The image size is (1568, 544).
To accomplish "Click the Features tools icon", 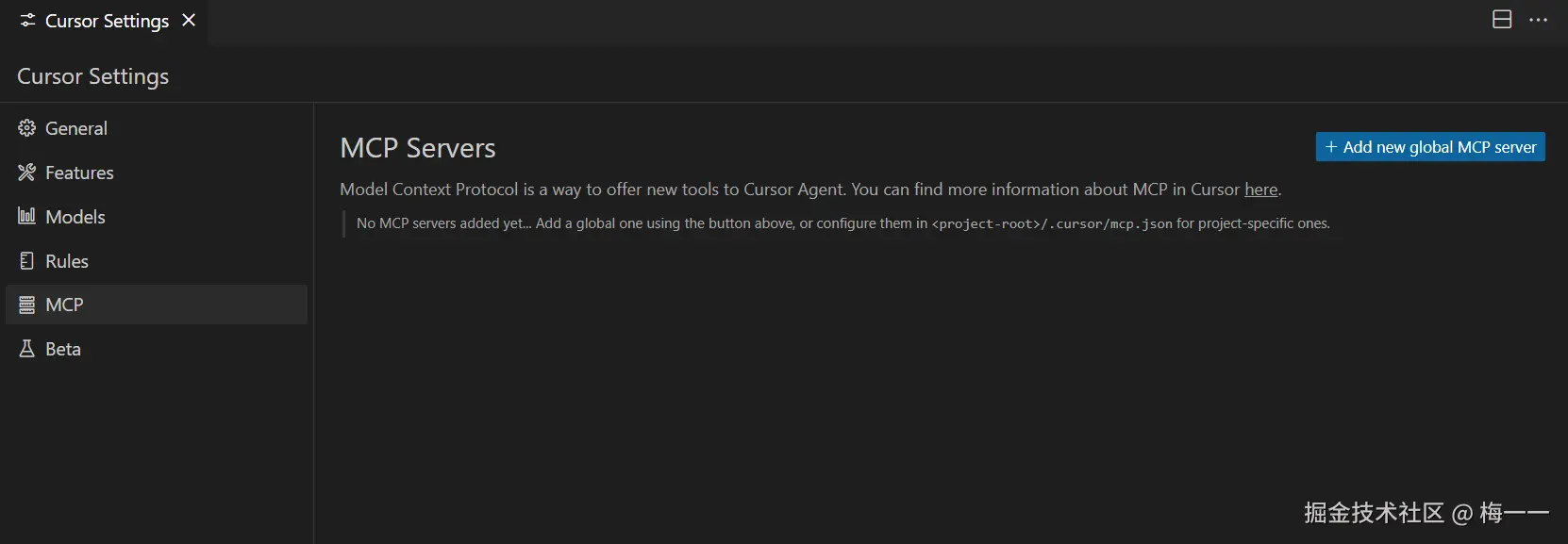I will (x=27, y=173).
